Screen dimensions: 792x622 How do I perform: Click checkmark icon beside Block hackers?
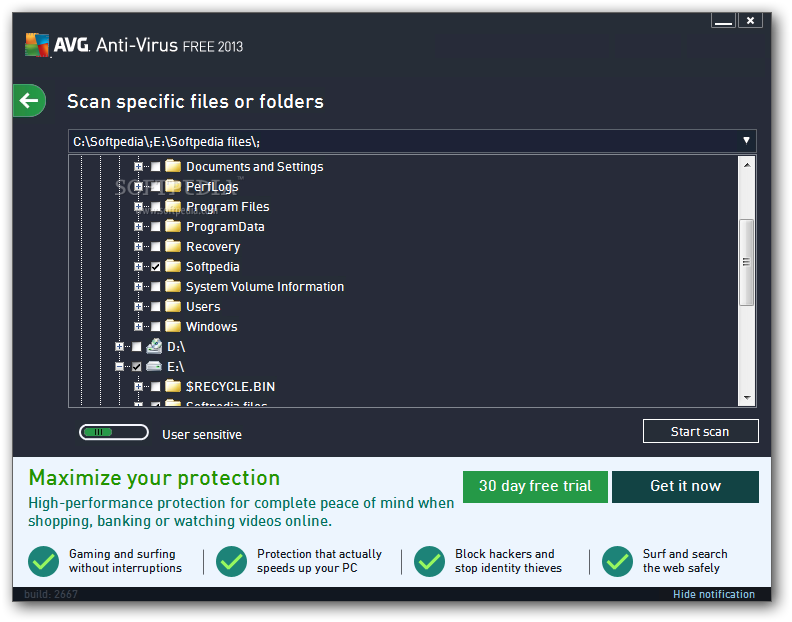point(429,561)
